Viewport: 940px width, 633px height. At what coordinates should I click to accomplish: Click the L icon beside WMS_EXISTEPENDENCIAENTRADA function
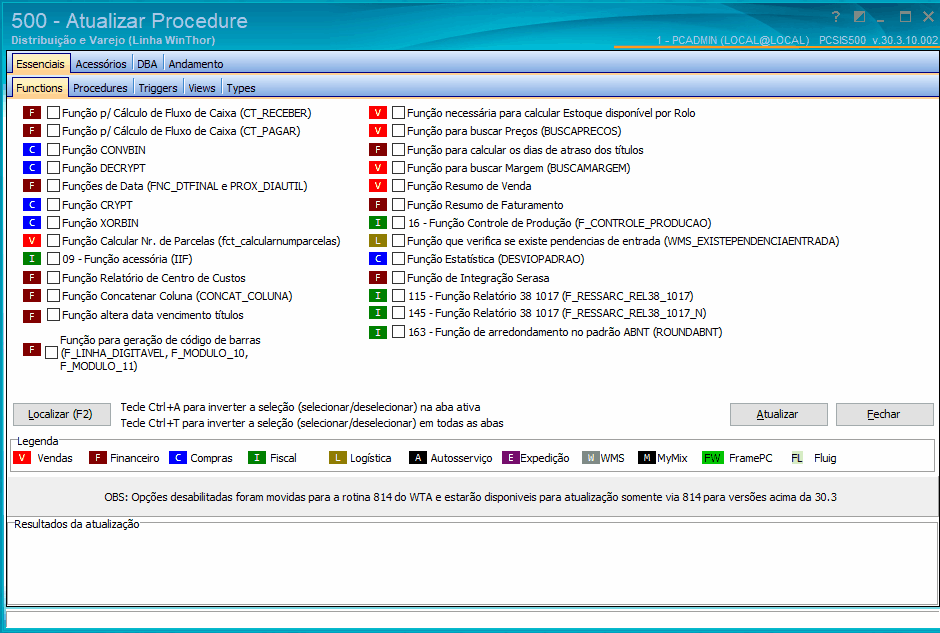coord(378,241)
